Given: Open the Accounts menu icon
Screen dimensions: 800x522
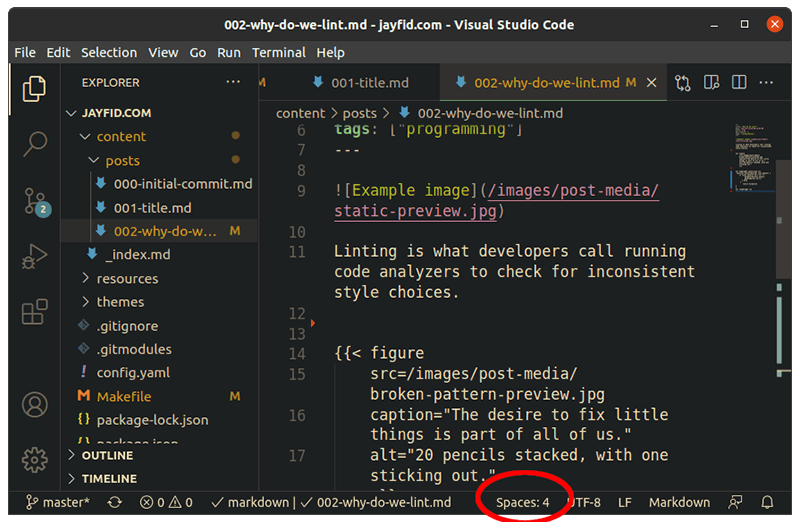Looking at the screenshot, I should [x=35, y=405].
